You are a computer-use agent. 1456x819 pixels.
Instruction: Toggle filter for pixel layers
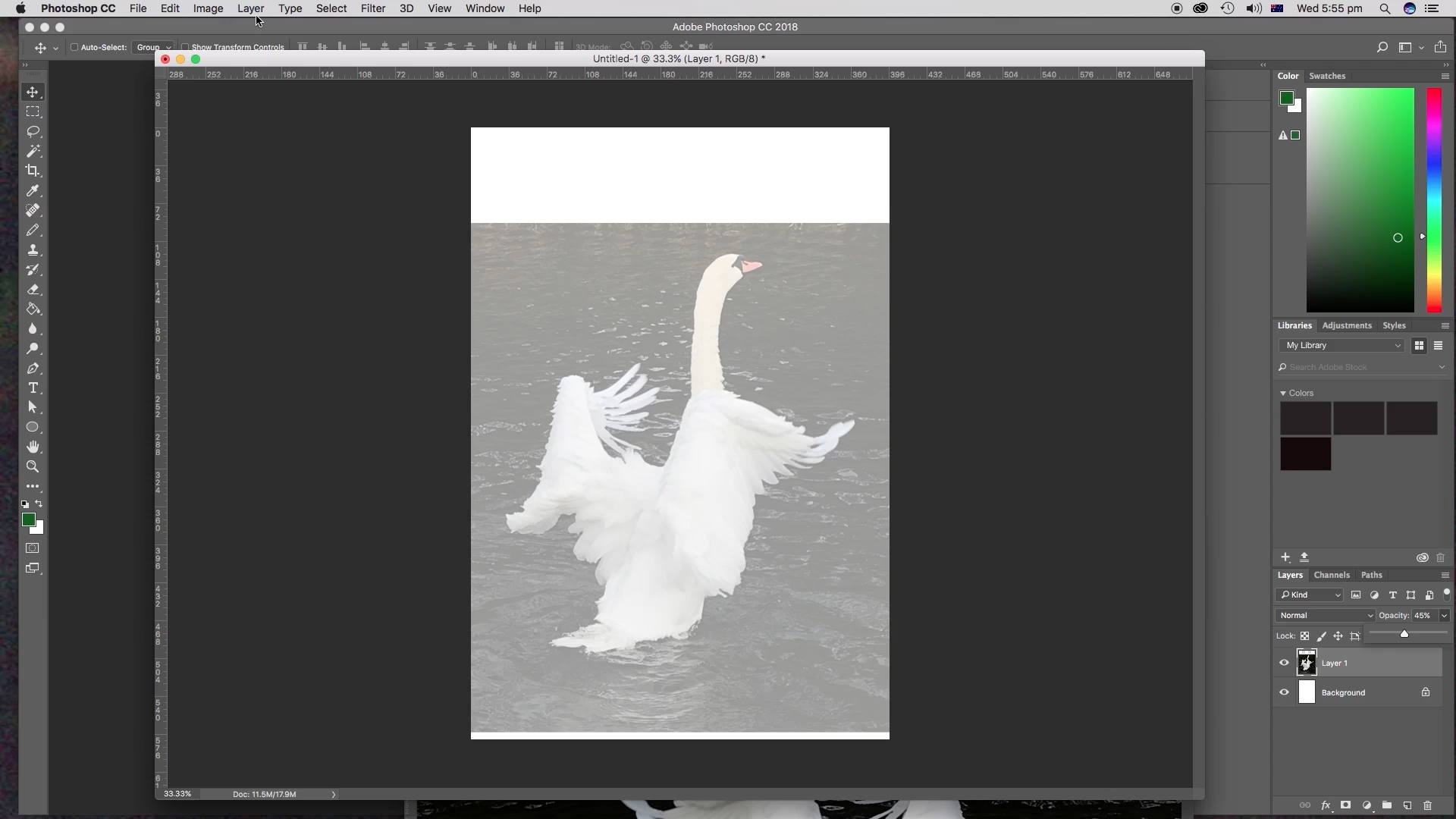1355,595
